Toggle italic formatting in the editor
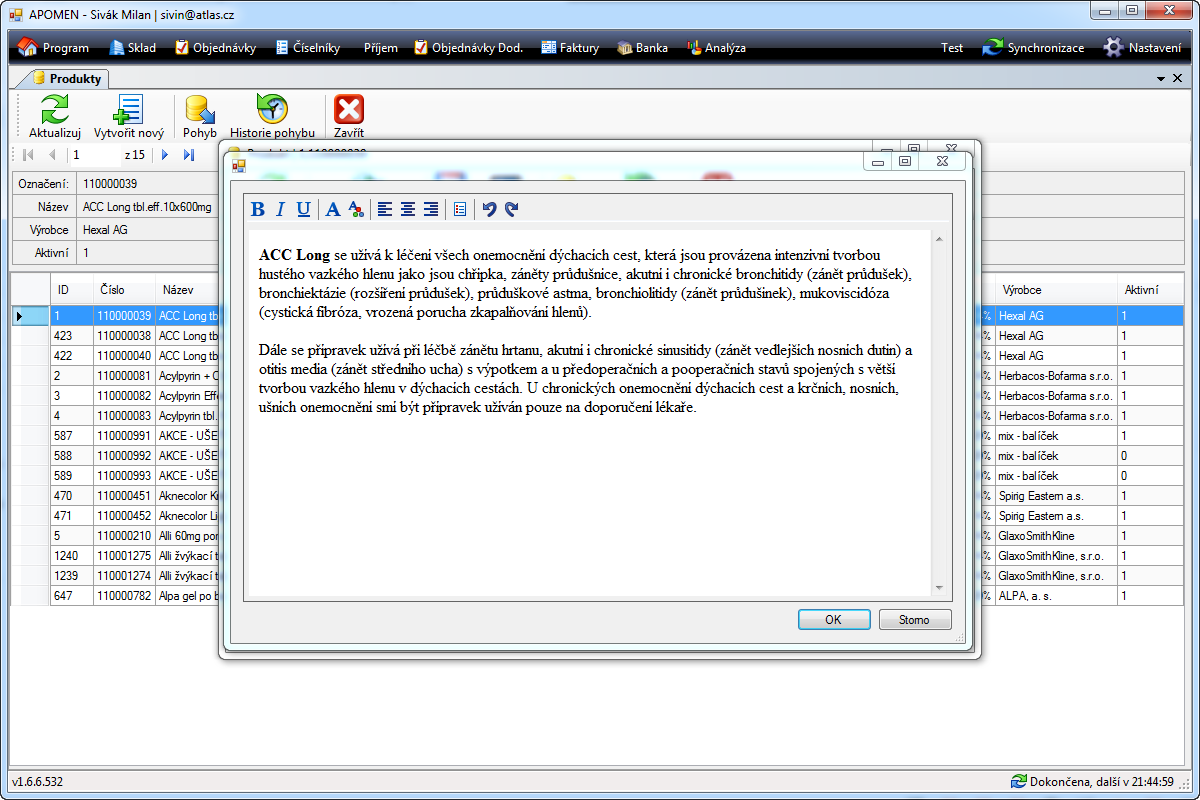 pos(280,209)
